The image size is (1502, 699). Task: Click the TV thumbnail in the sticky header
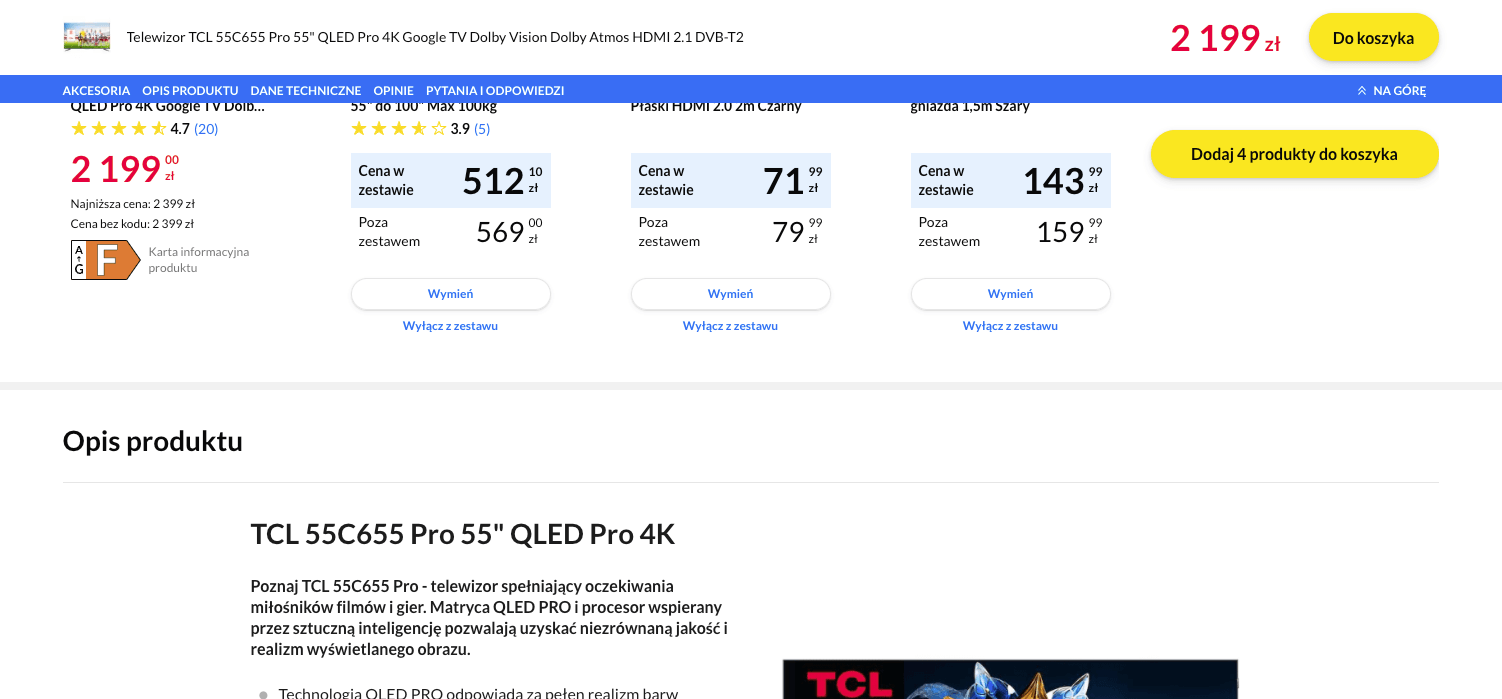(x=86, y=37)
